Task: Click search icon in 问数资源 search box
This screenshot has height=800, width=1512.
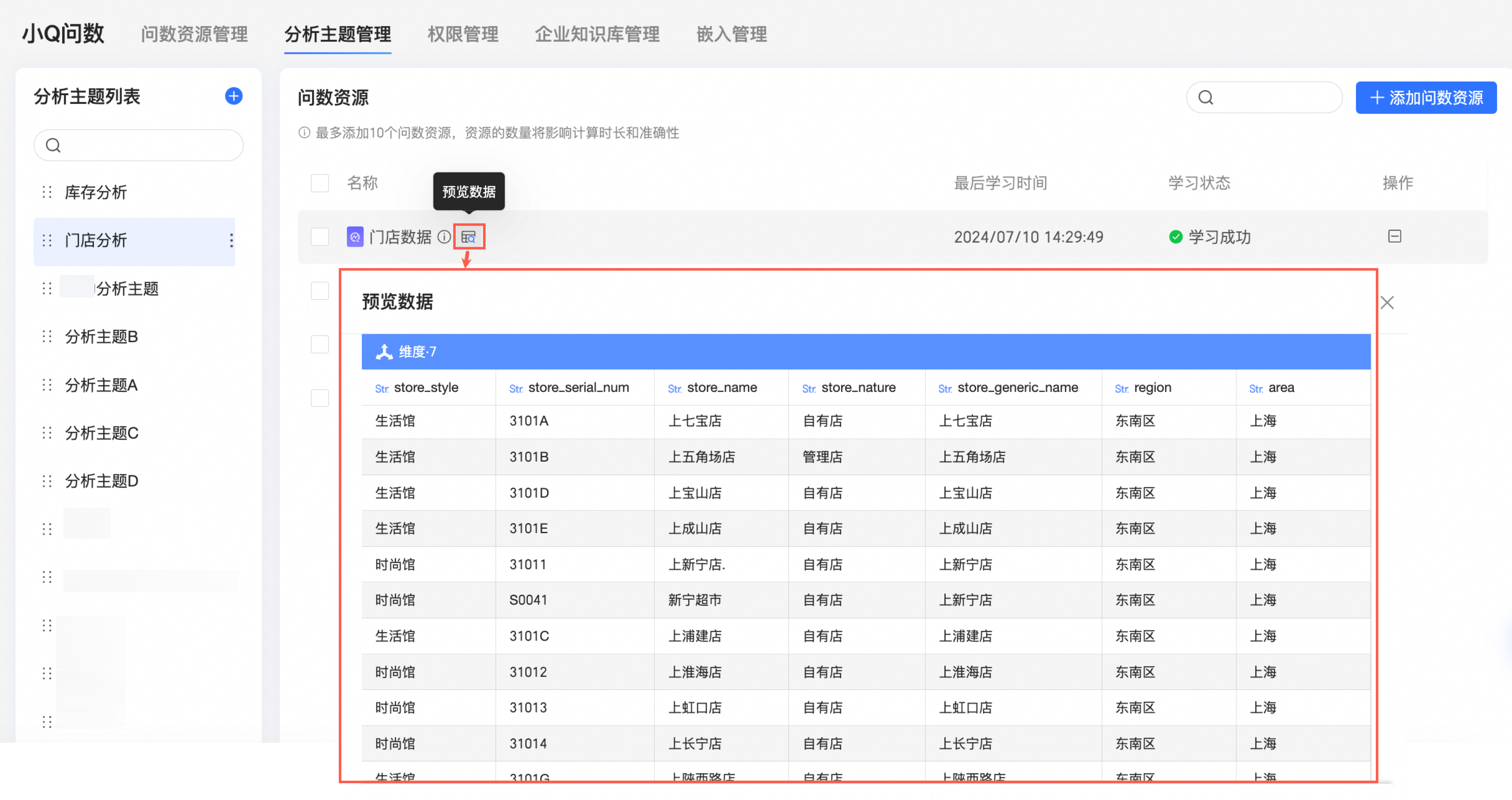Action: click(x=1206, y=97)
